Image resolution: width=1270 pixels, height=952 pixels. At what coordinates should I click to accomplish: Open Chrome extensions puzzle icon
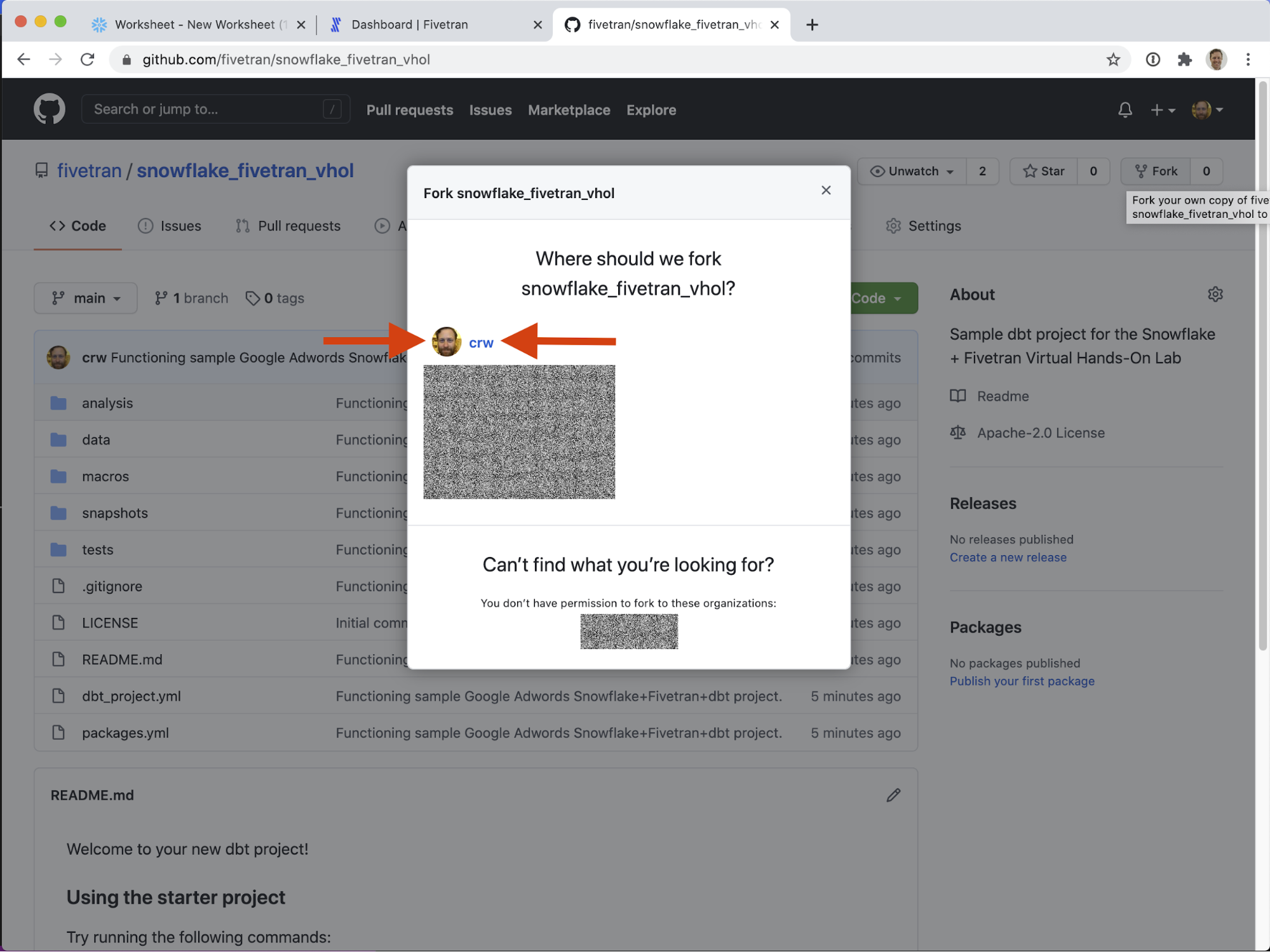[x=1184, y=60]
